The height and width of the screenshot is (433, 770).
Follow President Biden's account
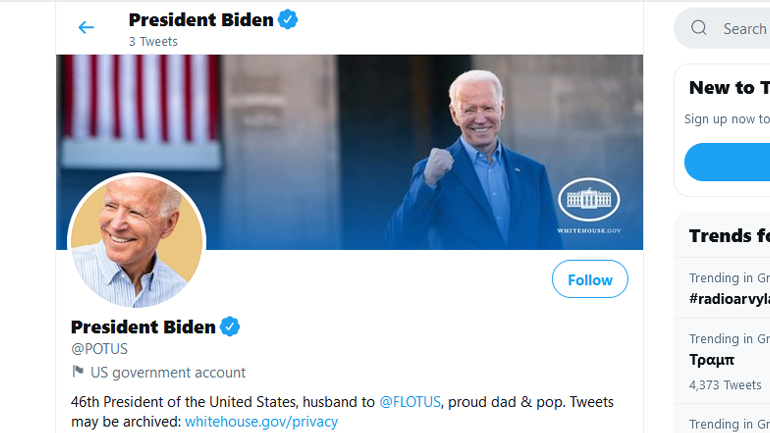pos(589,279)
